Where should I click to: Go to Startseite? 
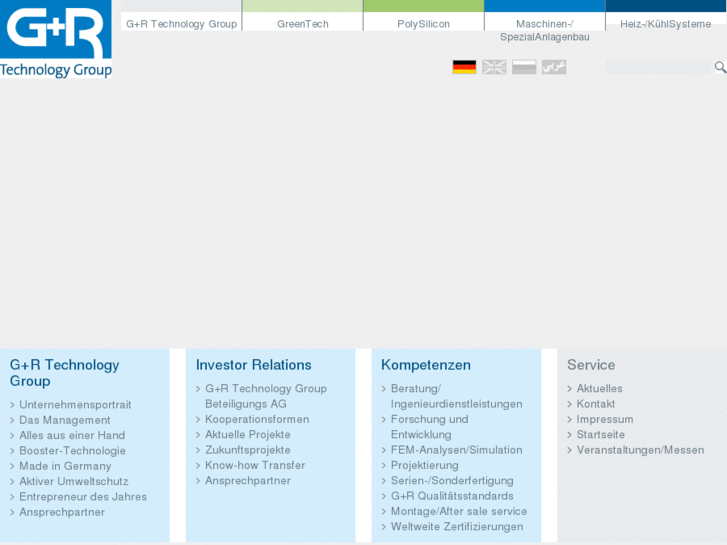[601, 434]
